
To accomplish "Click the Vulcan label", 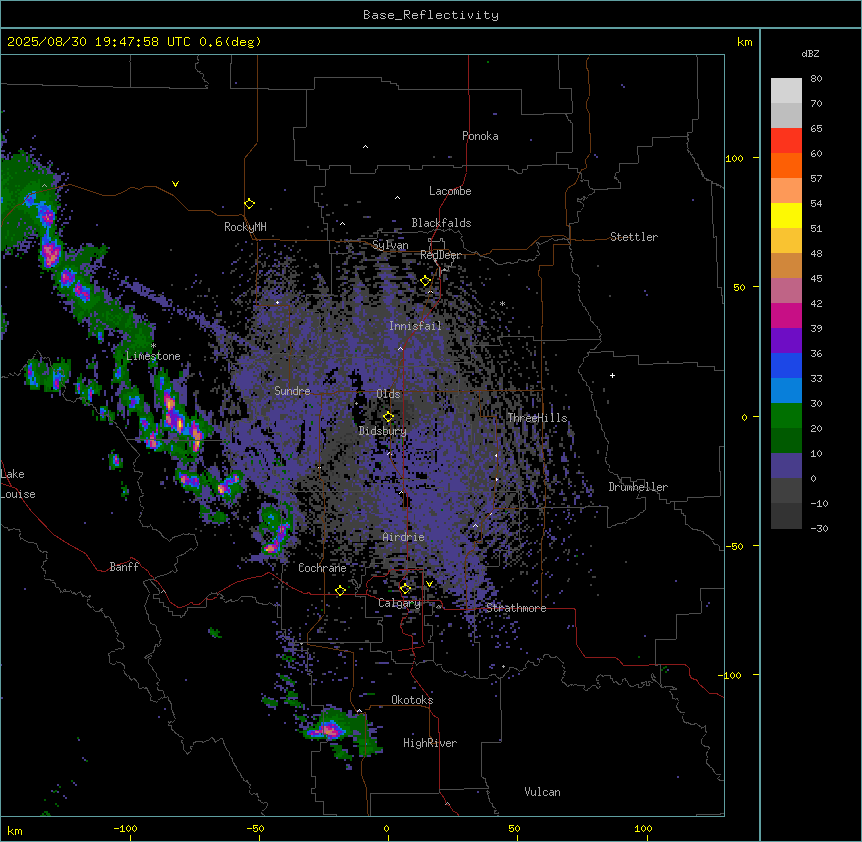I will tap(542, 792).
